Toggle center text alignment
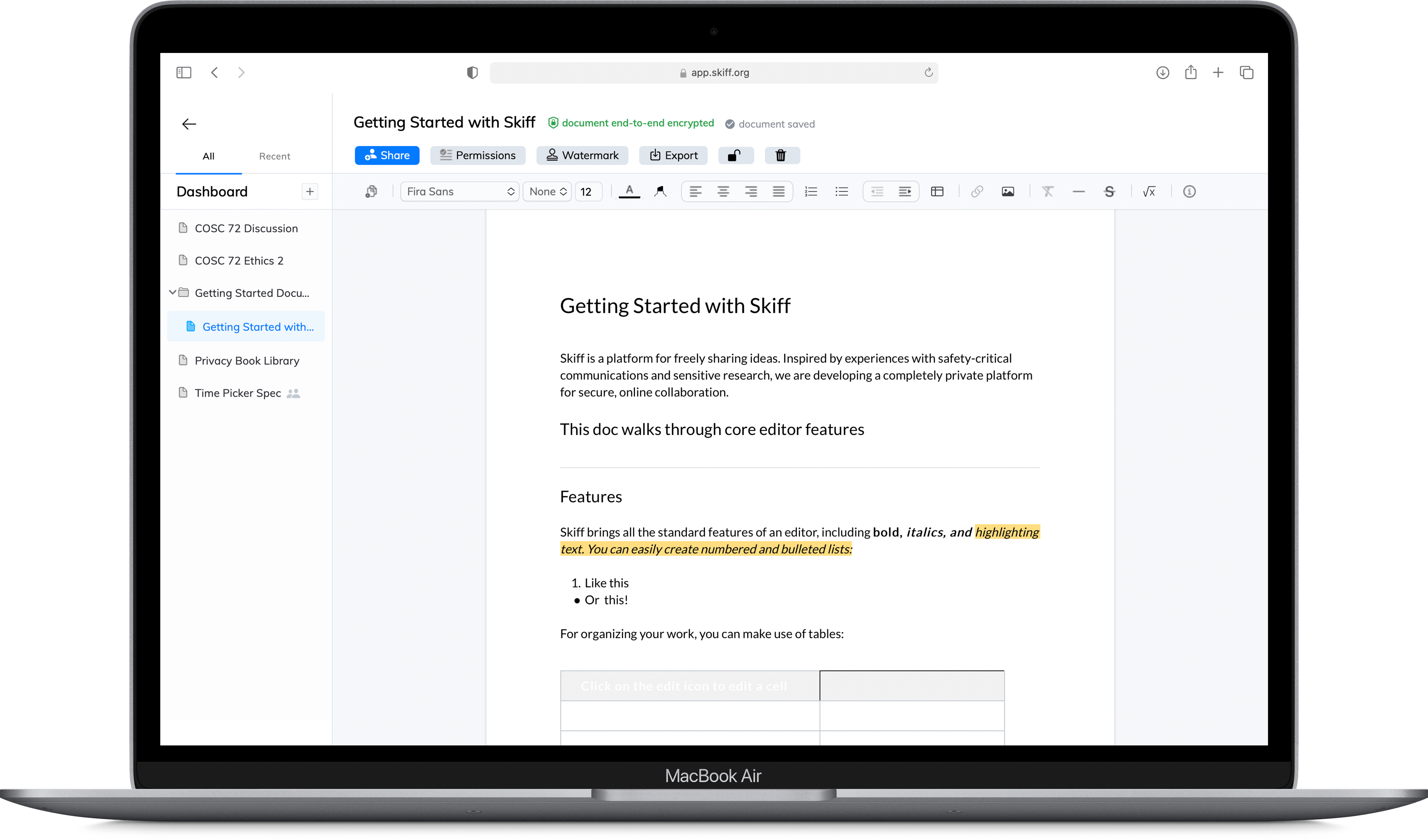Image resolution: width=1428 pixels, height=840 pixels. click(723, 191)
